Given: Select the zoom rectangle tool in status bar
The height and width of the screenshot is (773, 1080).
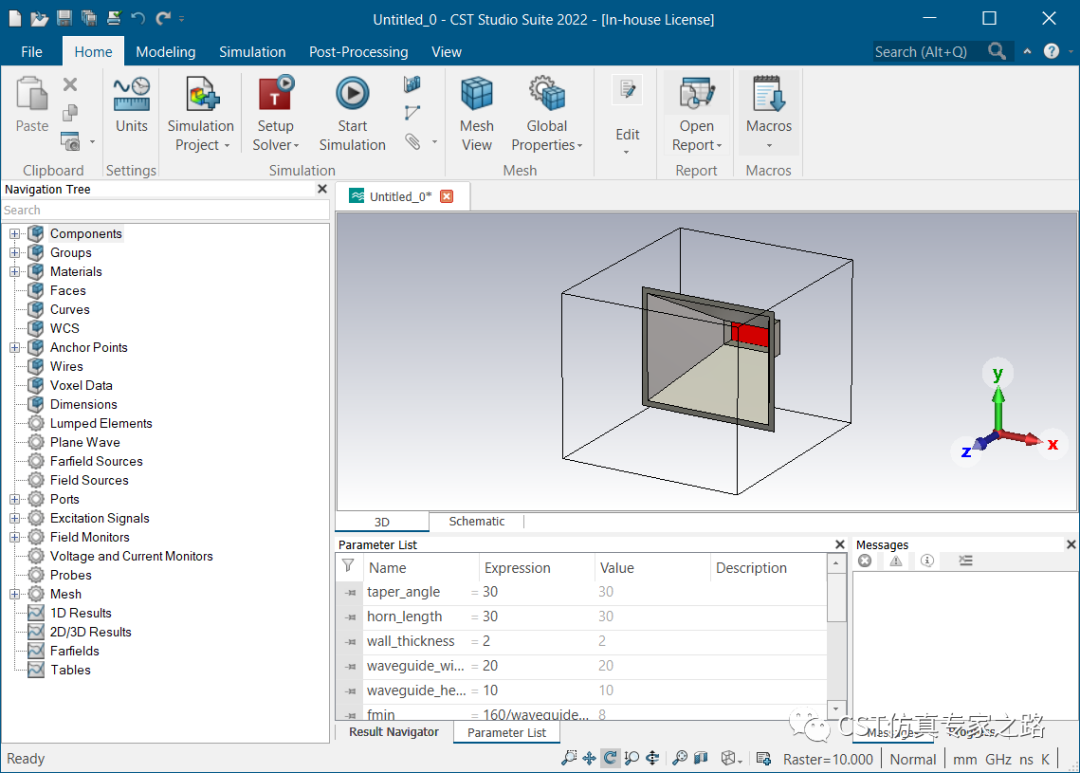Looking at the screenshot, I should (x=568, y=759).
